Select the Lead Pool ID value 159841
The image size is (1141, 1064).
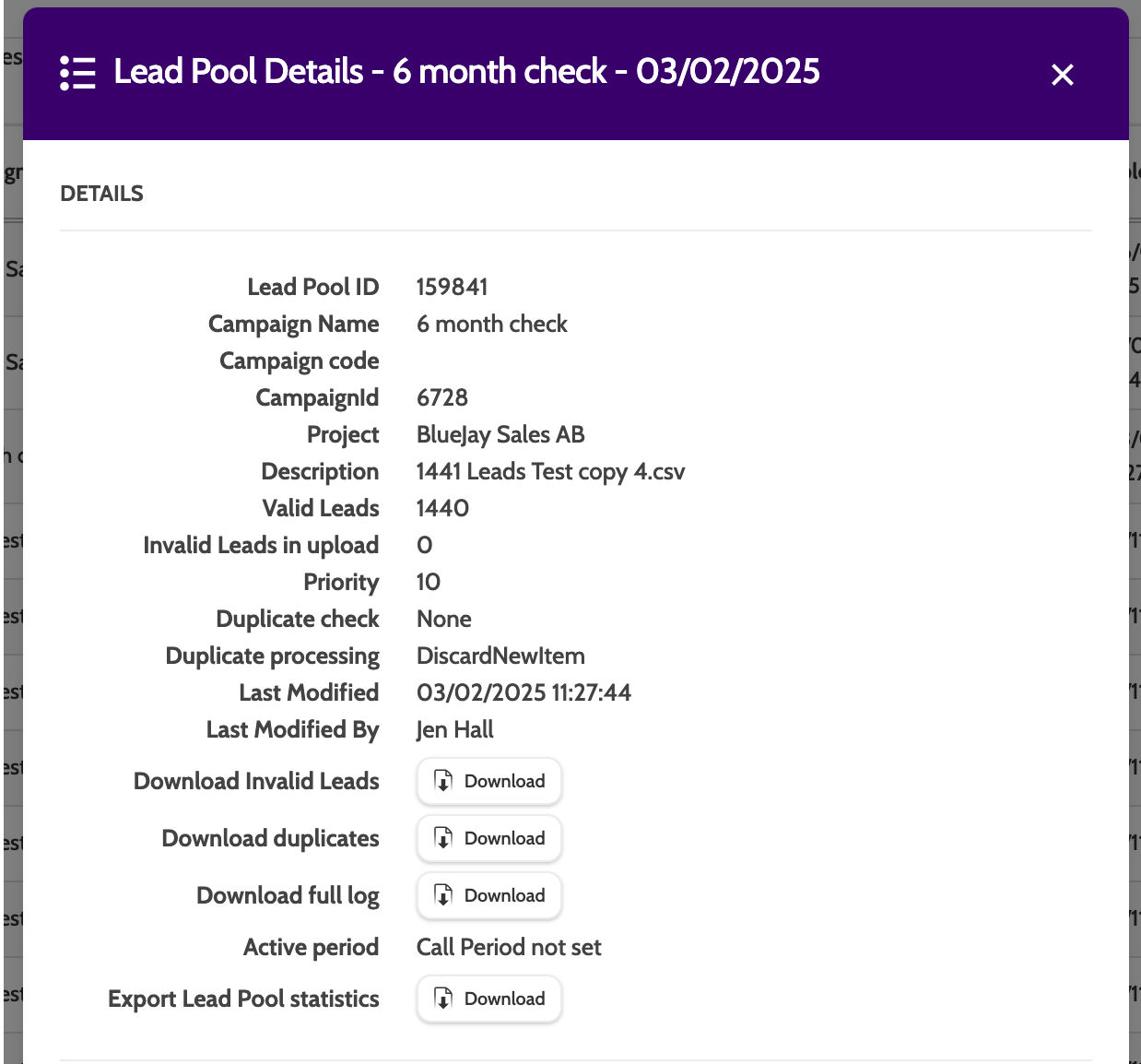[x=452, y=287]
